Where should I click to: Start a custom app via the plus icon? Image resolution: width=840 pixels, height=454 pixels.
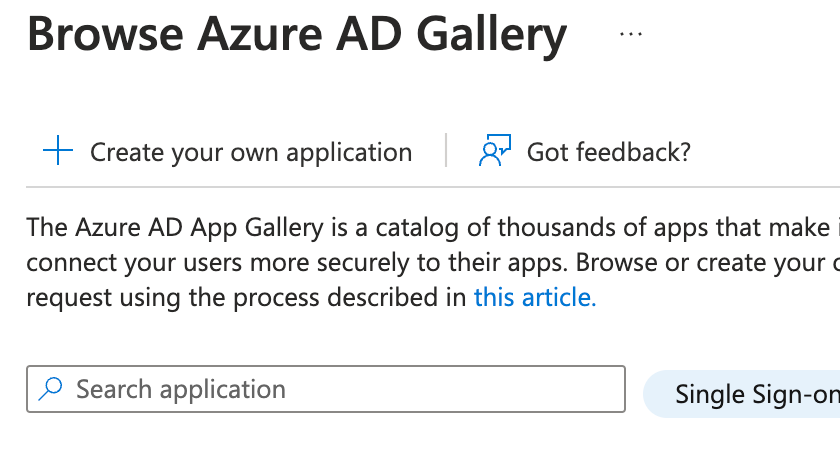(x=58, y=151)
